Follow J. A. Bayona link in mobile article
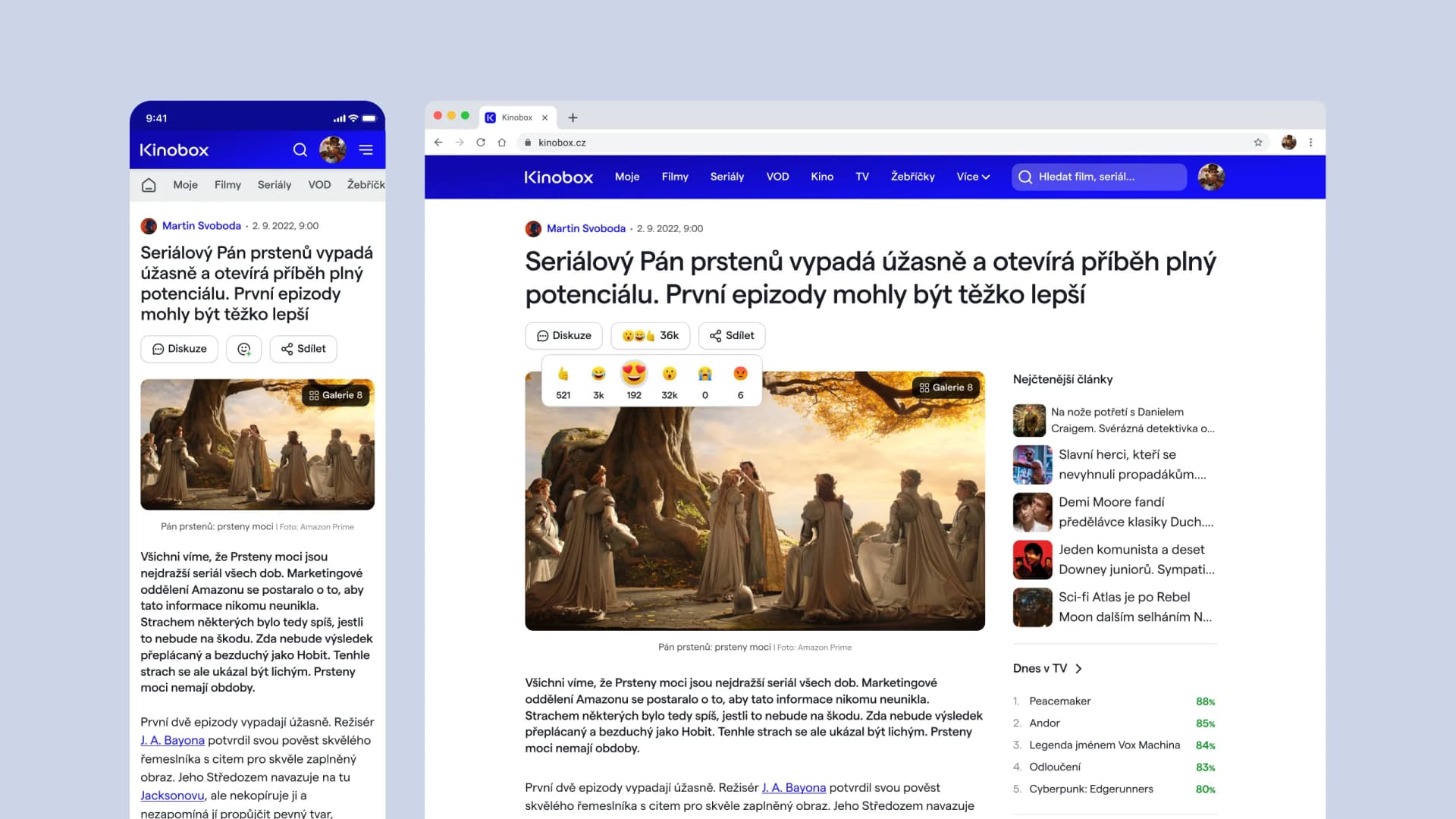This screenshot has height=819, width=1456. tap(172, 741)
